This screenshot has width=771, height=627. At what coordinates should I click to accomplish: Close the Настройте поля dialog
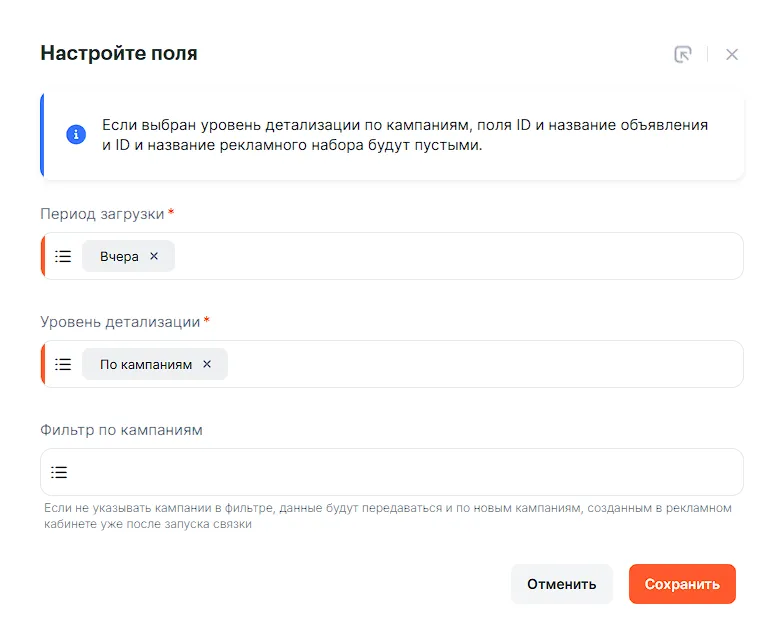732,54
